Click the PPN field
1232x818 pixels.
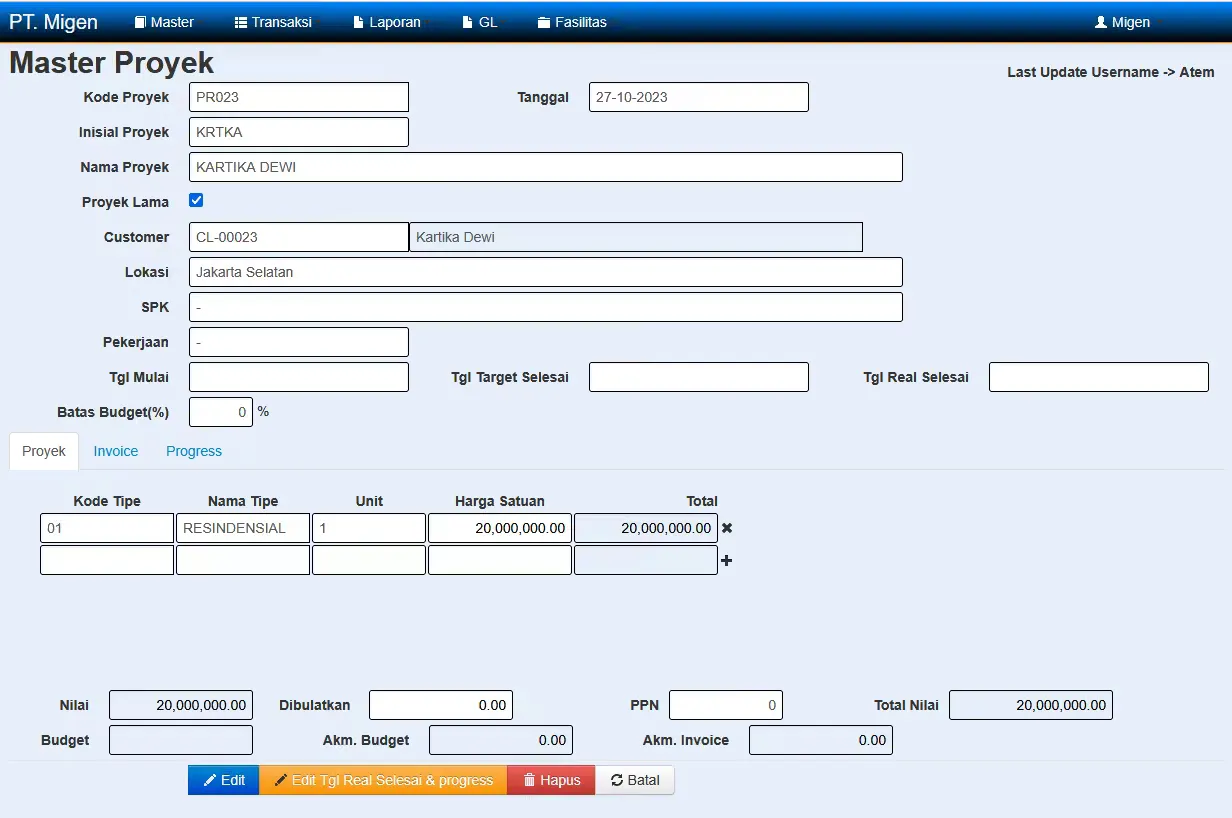coord(726,705)
